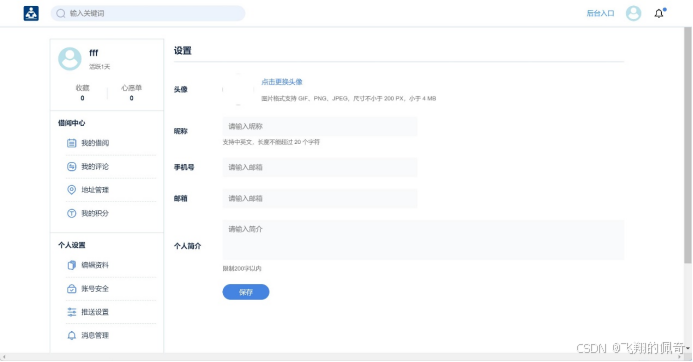Click the 借阅中心 section heading
The width and height of the screenshot is (693, 362).
[x=72, y=123]
